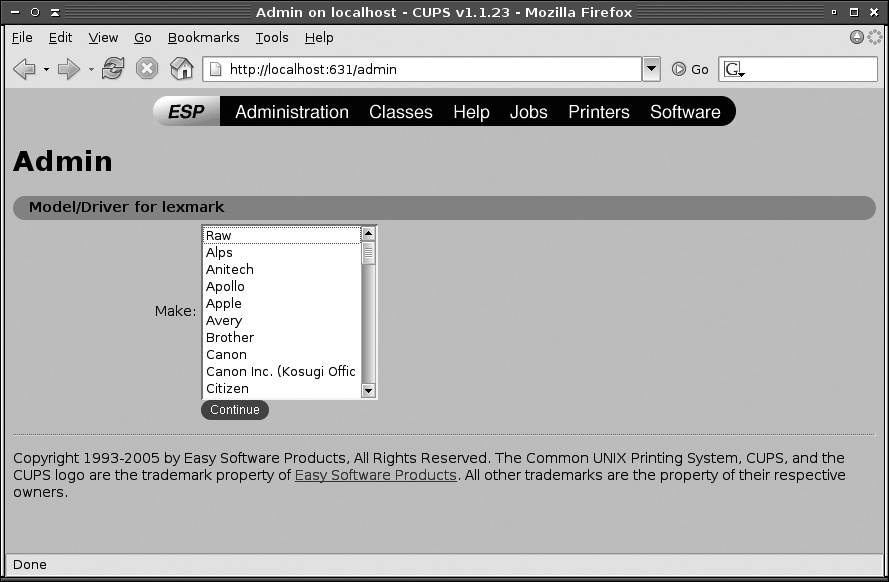Viewport: 889px width, 582px height.
Task: Click the ESP logo in the CUPS navigation bar
Action: [186, 111]
